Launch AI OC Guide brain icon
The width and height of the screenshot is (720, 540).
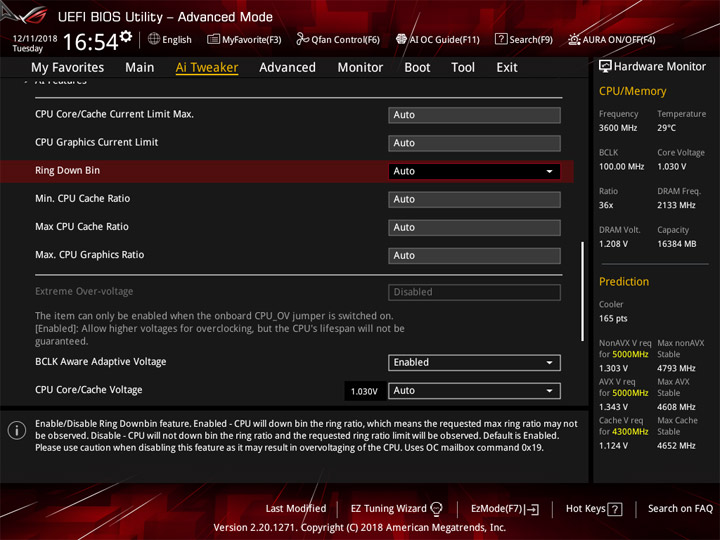point(401,39)
